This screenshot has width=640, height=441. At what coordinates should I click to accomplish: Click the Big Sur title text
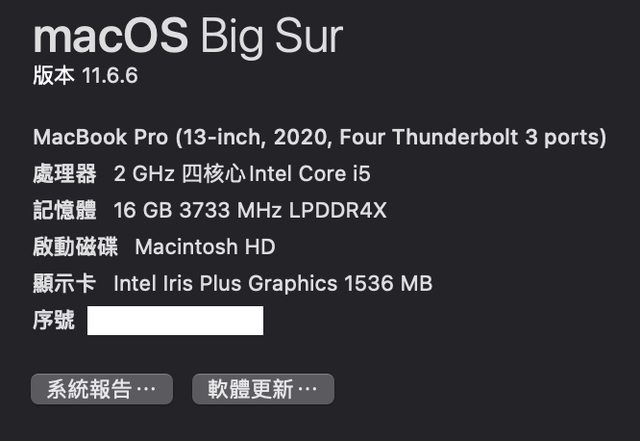pos(270,36)
